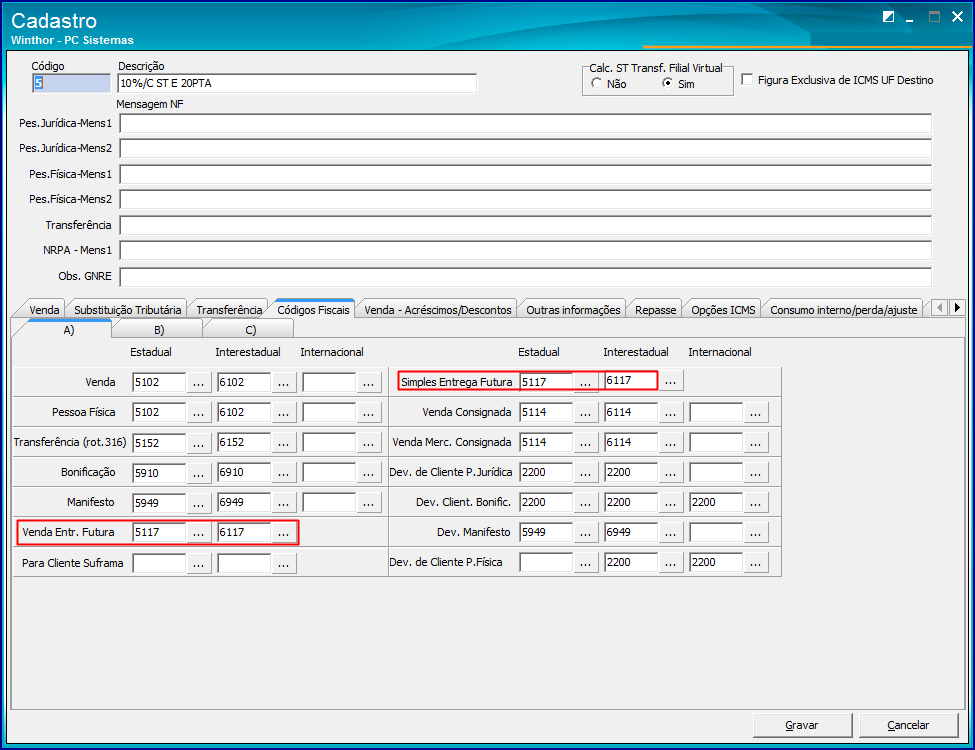This screenshot has width=975, height=750.
Task: Open lookup for Para Cliente Suframa Estadual
Action: point(198,563)
